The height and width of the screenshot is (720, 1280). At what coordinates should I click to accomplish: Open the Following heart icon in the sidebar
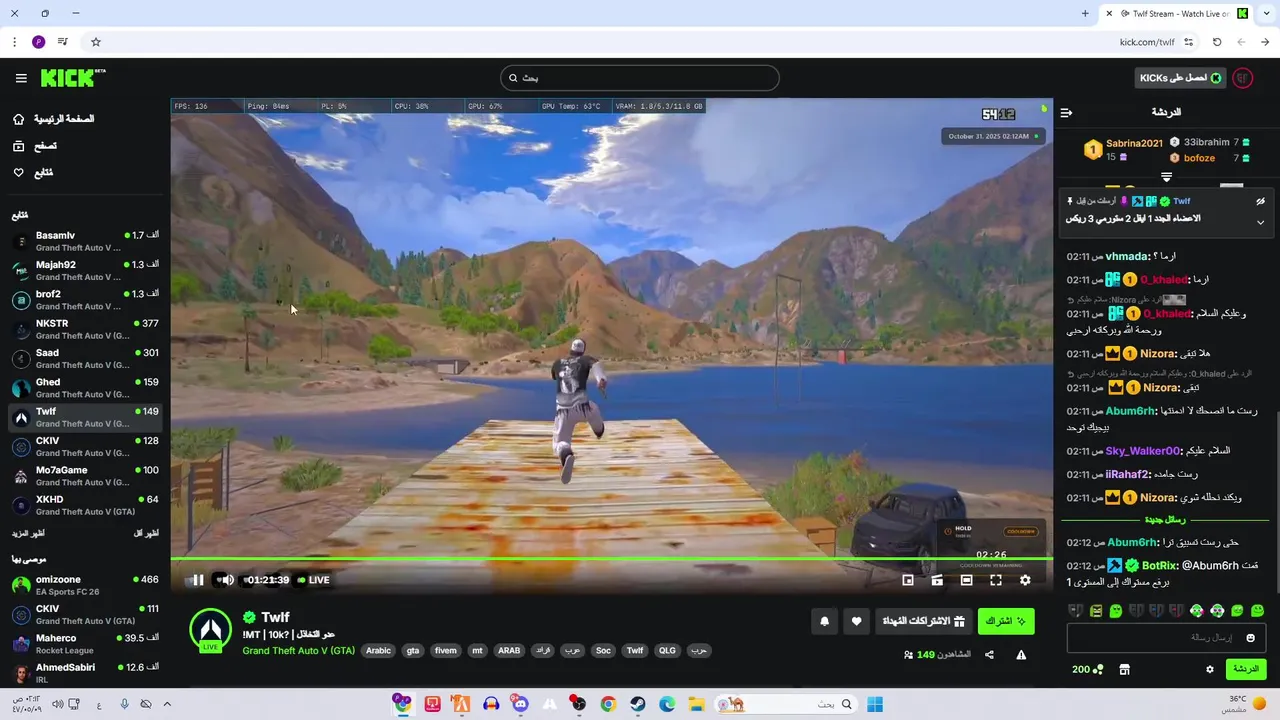click(x=18, y=173)
